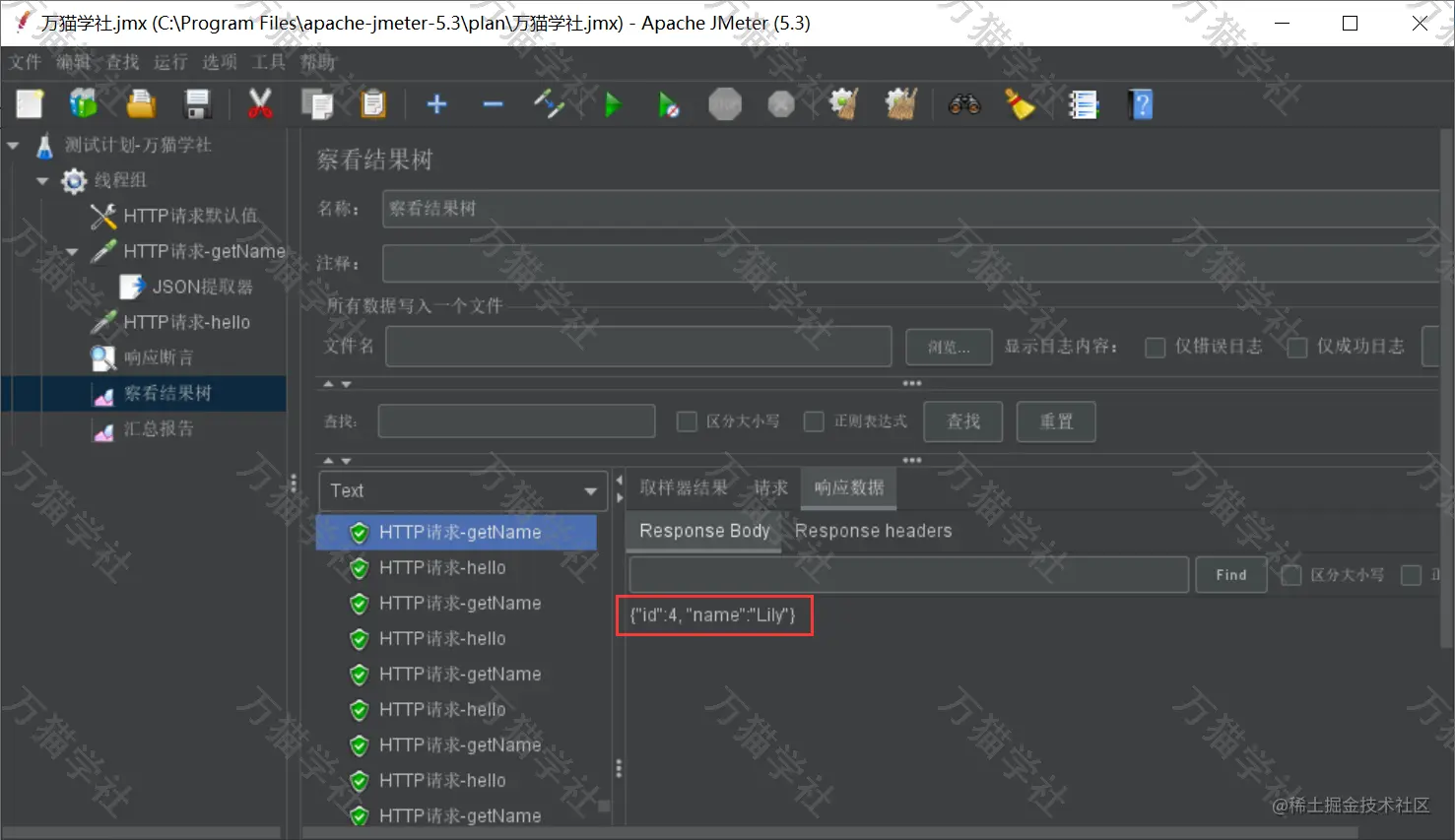The image size is (1455, 840).
Task: Click the Stop test icon
Action: [725, 104]
